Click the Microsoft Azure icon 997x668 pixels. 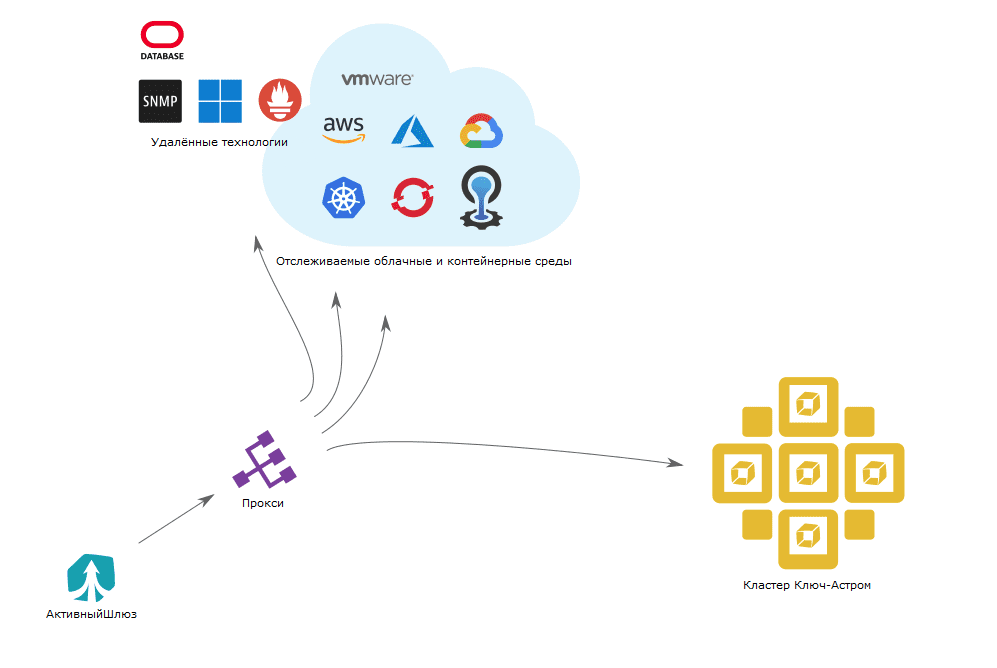click(411, 132)
